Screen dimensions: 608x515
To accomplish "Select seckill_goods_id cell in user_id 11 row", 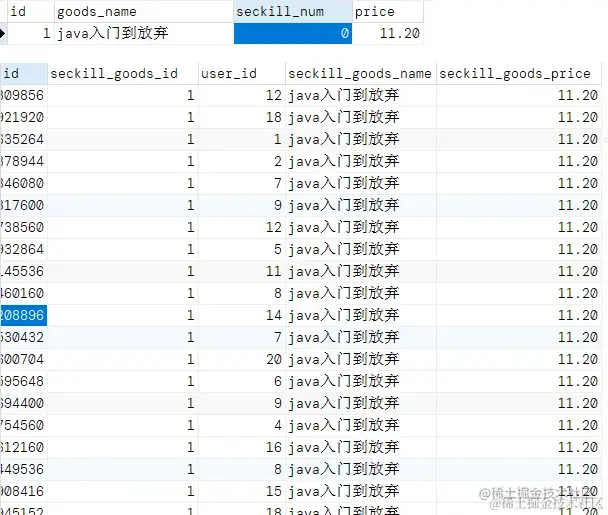I will [x=123, y=271].
